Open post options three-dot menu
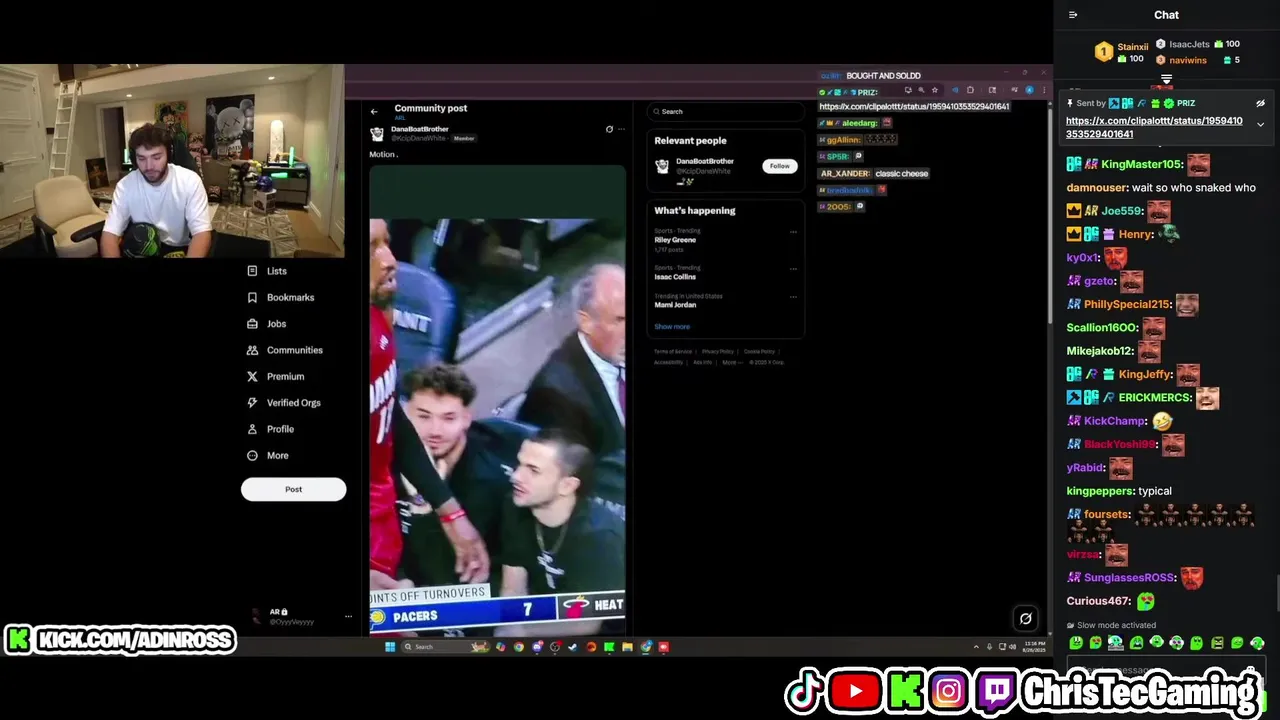The image size is (1280, 720). pyautogui.click(x=621, y=129)
